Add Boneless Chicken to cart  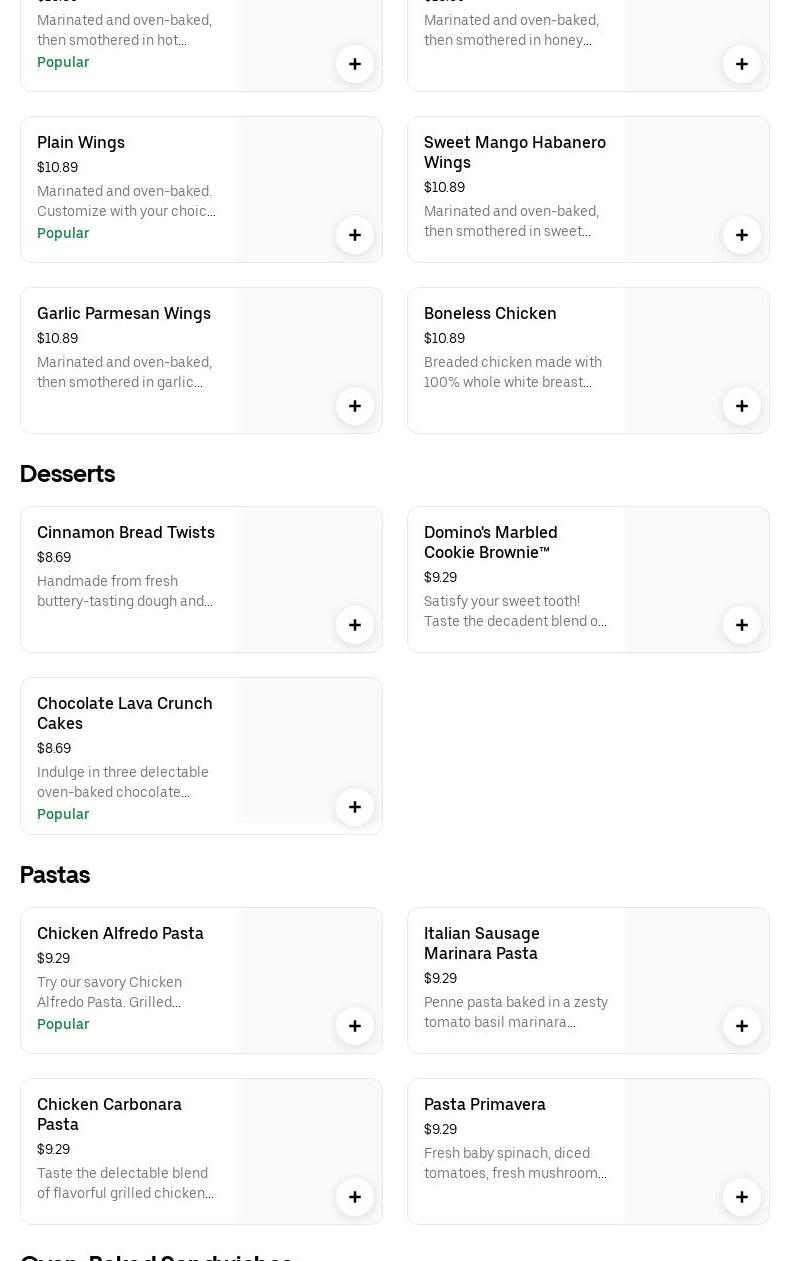click(x=742, y=406)
